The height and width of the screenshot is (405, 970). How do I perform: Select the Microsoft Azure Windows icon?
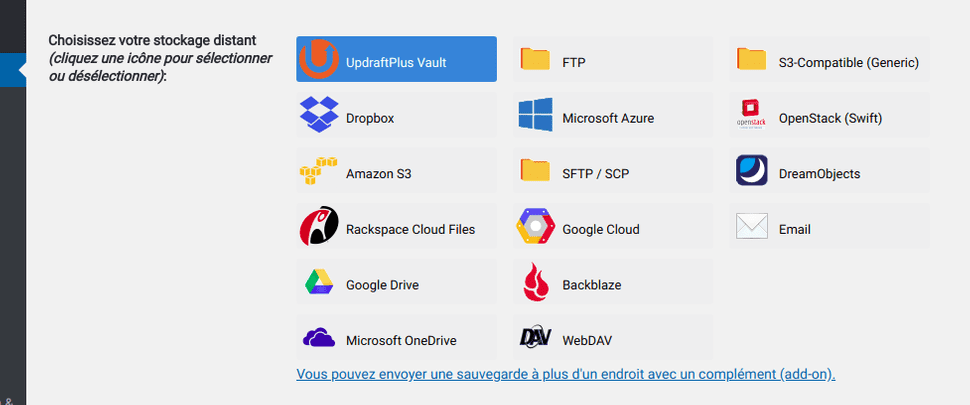tap(535, 116)
